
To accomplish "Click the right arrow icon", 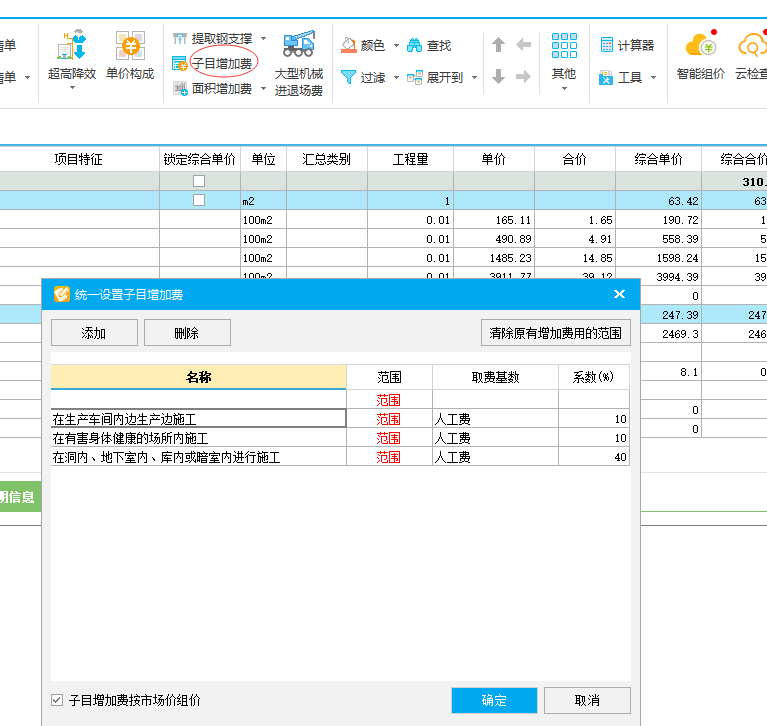I will pyautogui.click(x=523, y=76).
